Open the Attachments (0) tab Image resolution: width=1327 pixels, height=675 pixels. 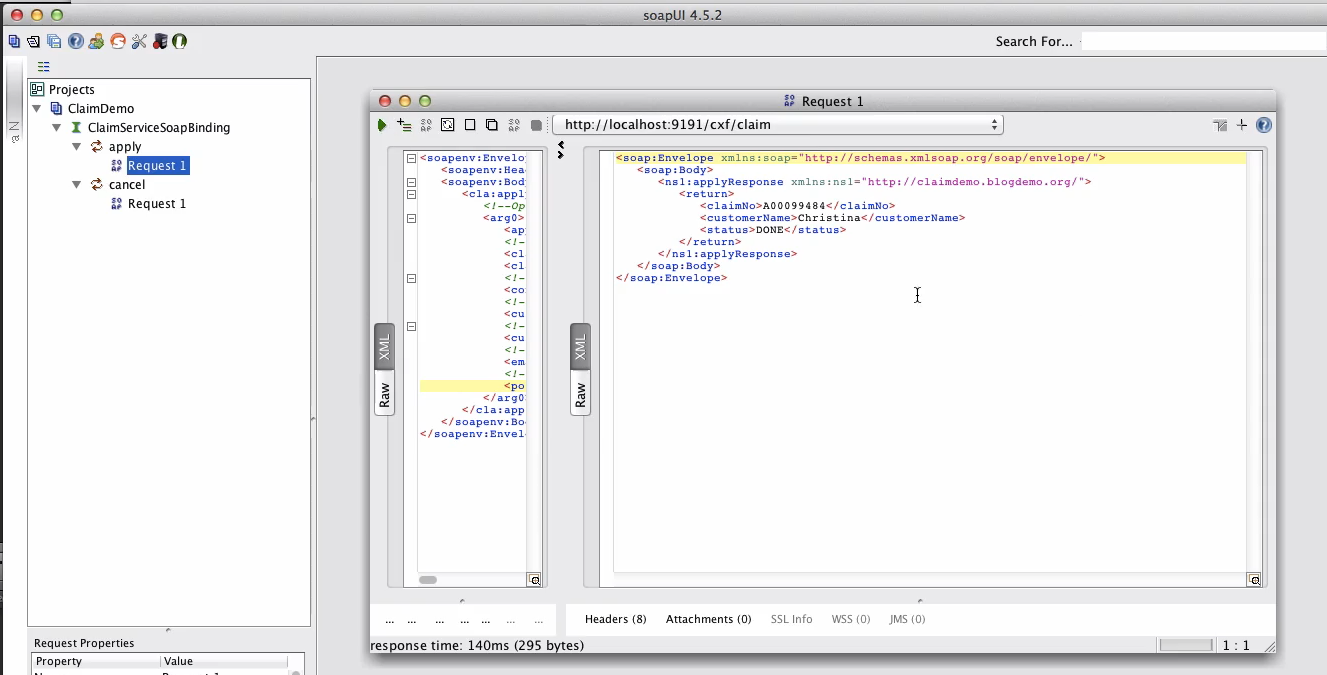tap(708, 619)
